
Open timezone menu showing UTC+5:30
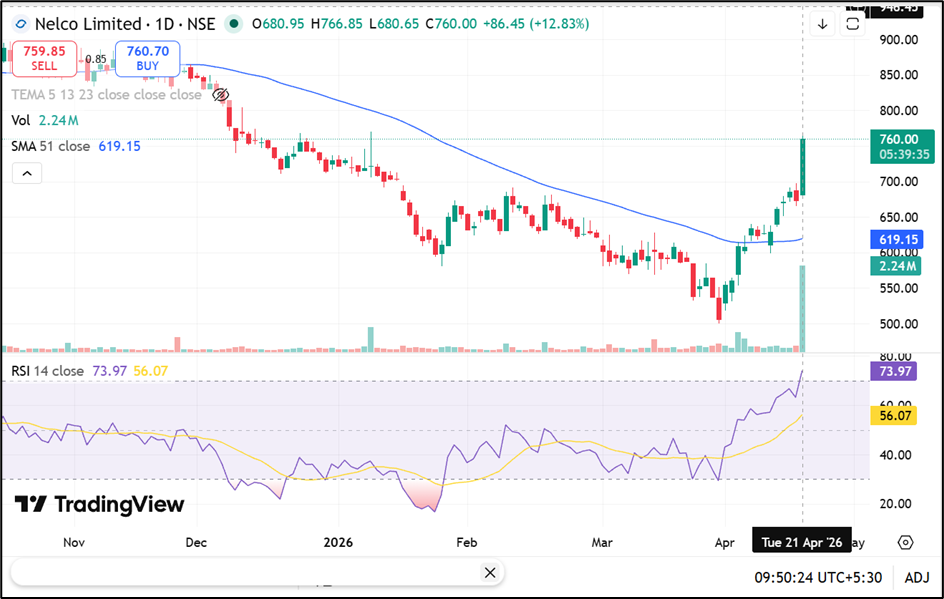point(818,577)
